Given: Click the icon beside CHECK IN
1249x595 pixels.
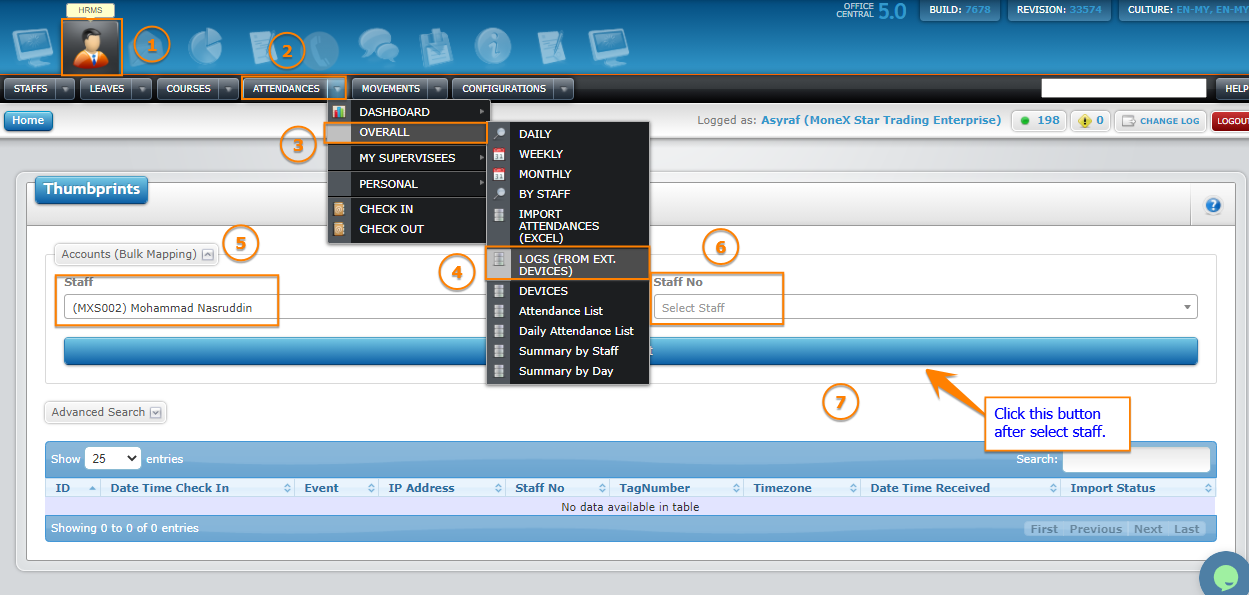Looking at the screenshot, I should click(339, 209).
